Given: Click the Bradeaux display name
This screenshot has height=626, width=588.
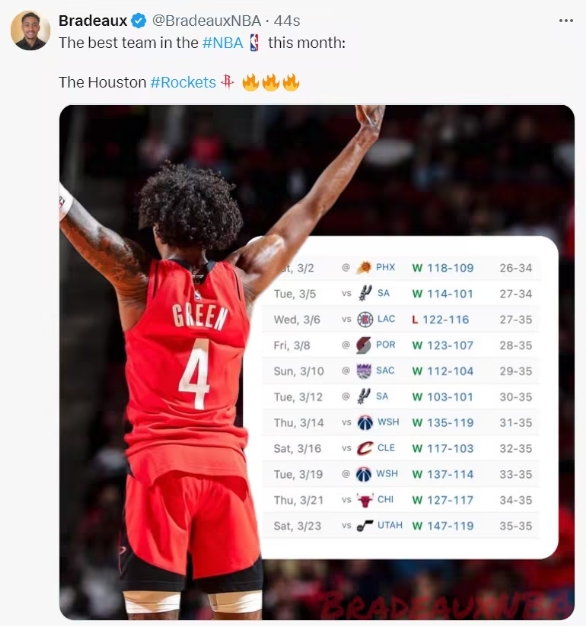Looking at the screenshot, I should pos(93,21).
